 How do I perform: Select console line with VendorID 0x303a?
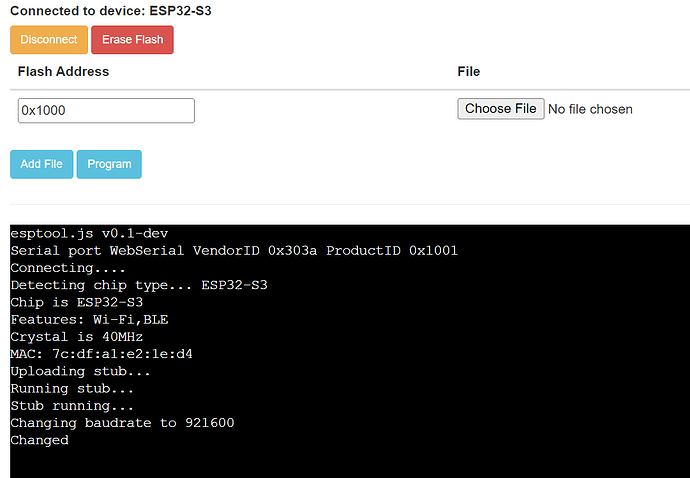[234, 250]
